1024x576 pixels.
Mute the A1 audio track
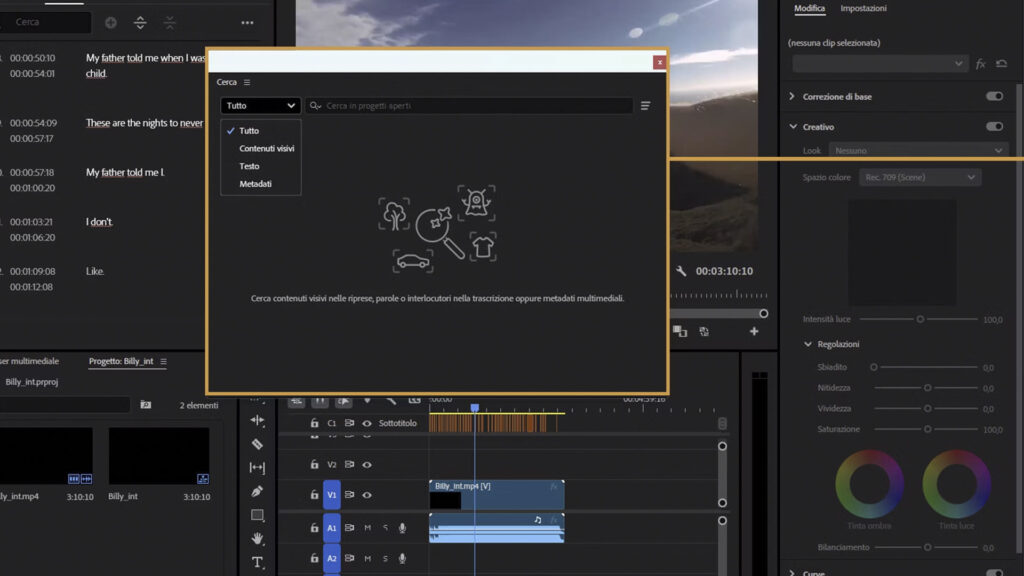click(x=368, y=528)
